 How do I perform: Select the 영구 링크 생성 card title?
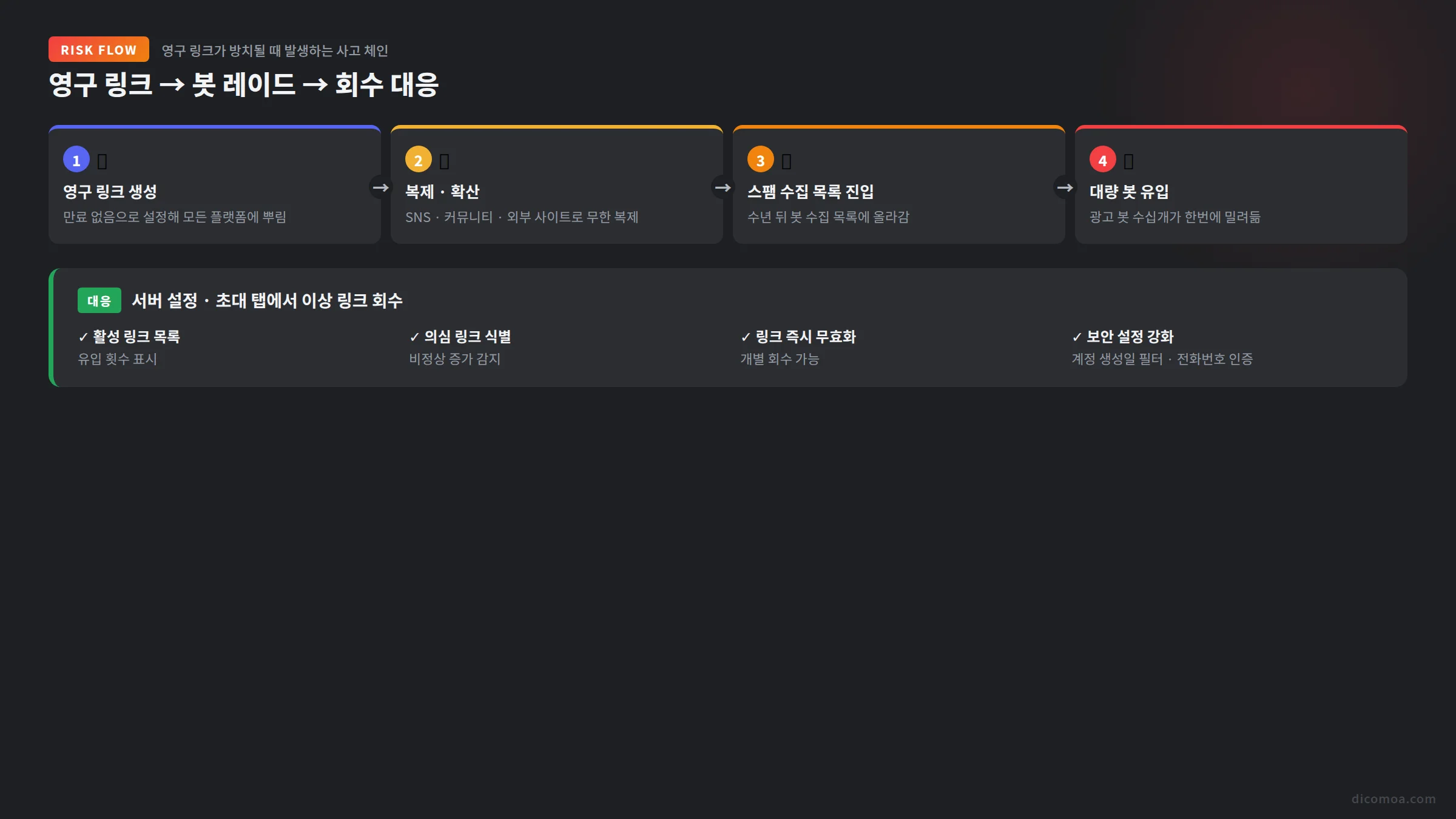tap(110, 192)
